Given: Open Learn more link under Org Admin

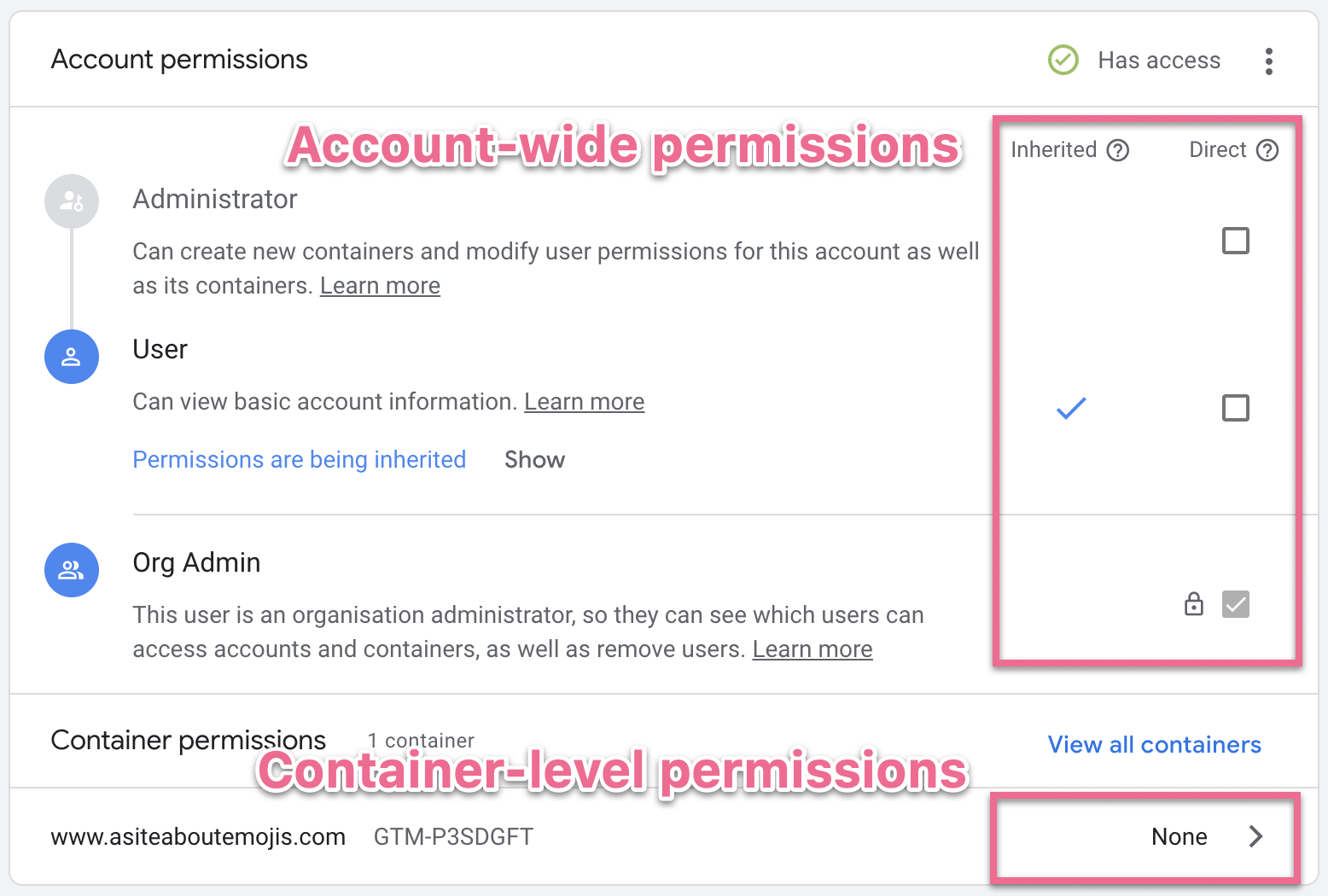Looking at the screenshot, I should coord(812,649).
